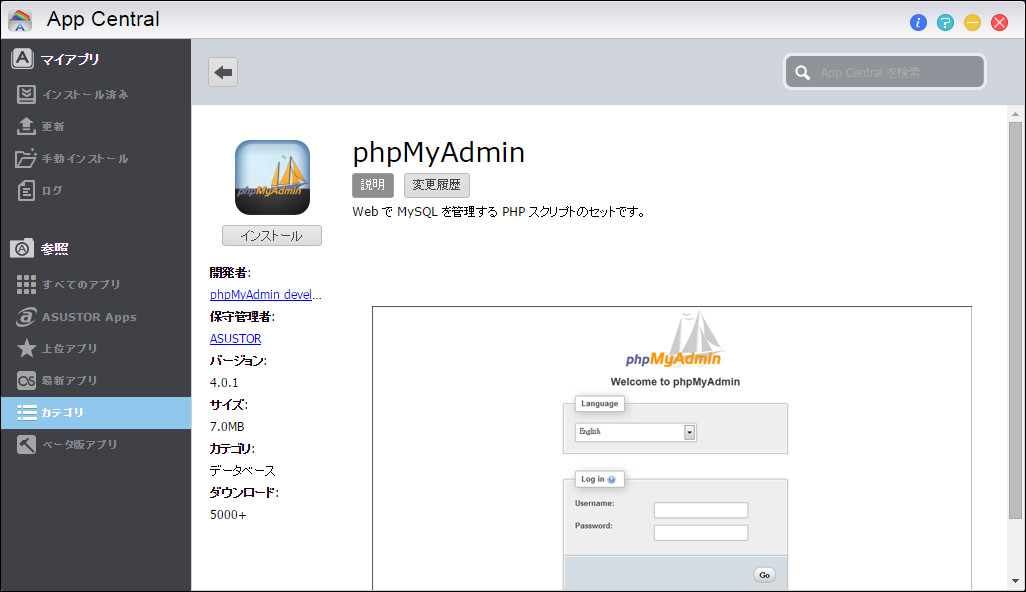Open the マイアプリ section in the sidebar
This screenshot has width=1026, height=592.
coord(60,58)
